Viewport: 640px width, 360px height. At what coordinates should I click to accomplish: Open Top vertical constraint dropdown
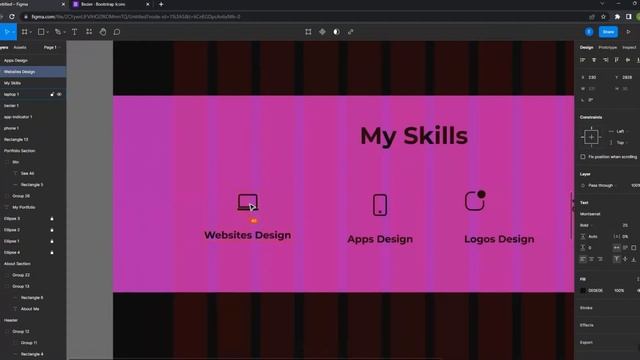click(620, 143)
